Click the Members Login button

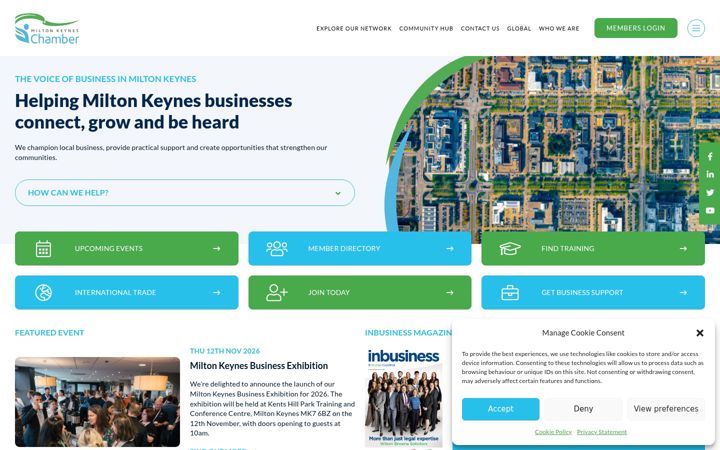[x=636, y=28]
